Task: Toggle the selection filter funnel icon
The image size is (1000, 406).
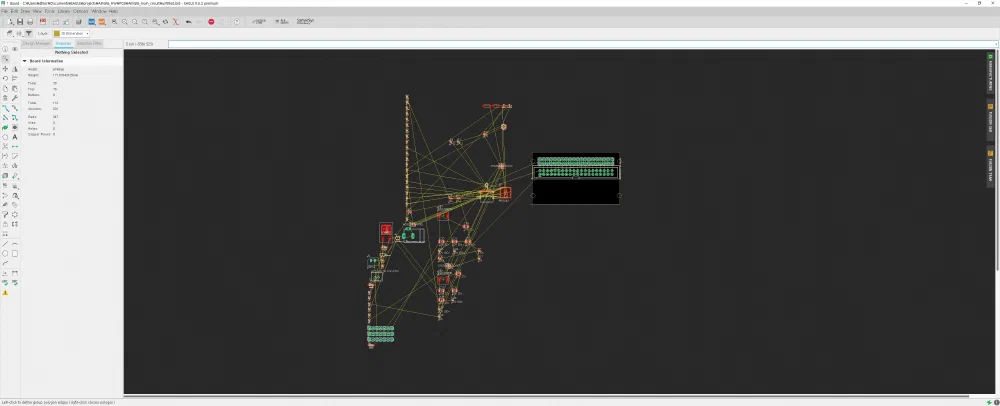Action: 29,33
